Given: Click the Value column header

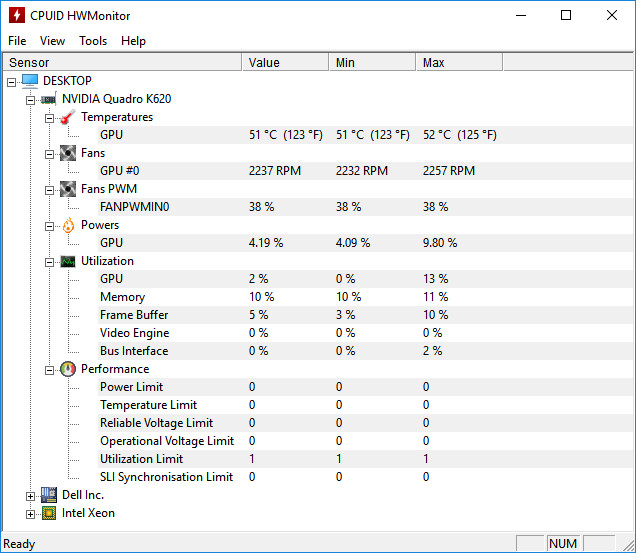Looking at the screenshot, I should [285, 62].
